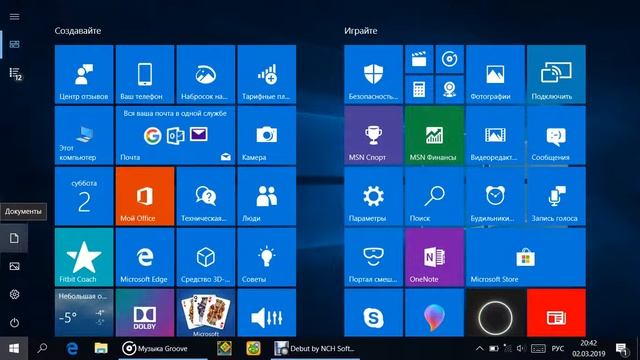640x360 pixels.
Task: Open taskbar search magnifier
Action: [42, 349]
